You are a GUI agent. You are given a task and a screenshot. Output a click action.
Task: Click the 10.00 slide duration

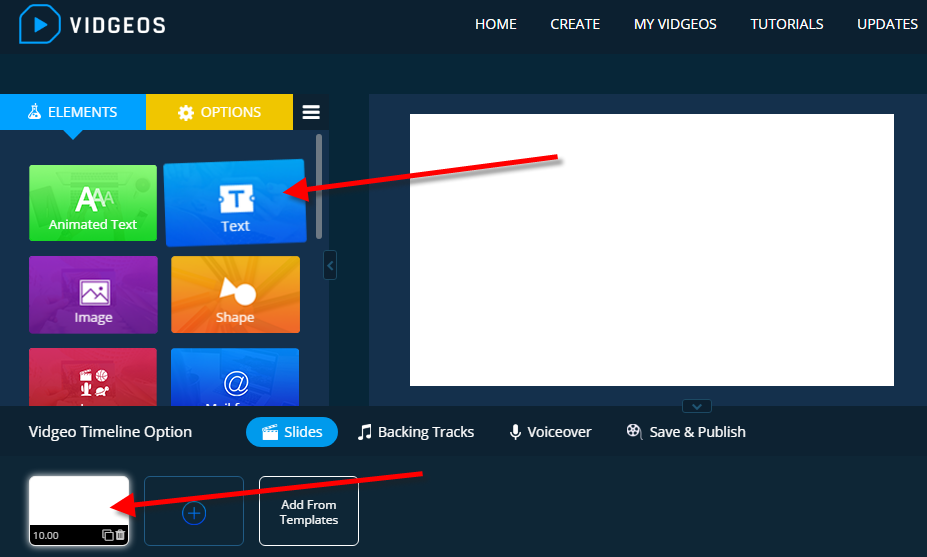[46, 535]
